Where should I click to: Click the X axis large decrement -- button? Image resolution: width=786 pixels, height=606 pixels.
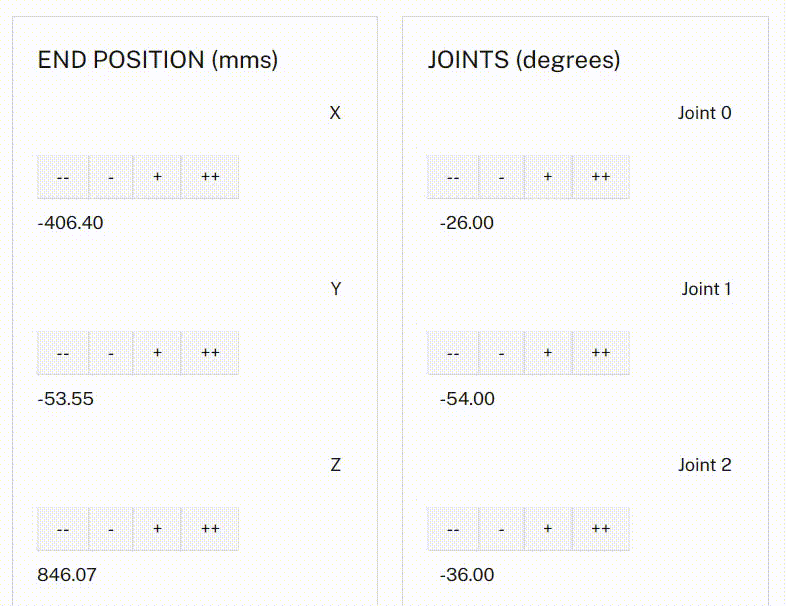tap(63, 177)
